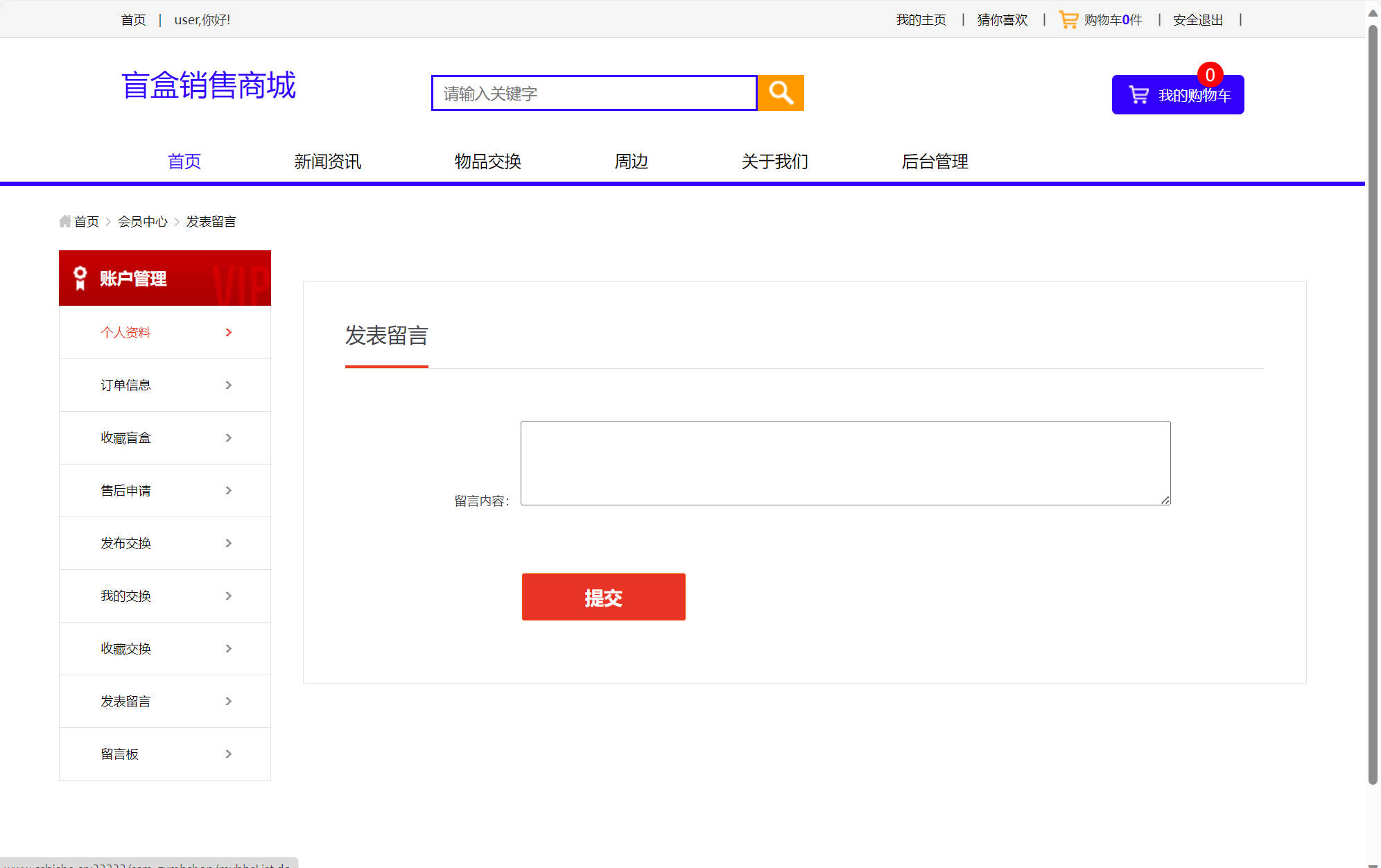The width and height of the screenshot is (1381, 868).
Task: Click the VIP badge icon beside 账户管理
Action: [x=80, y=278]
